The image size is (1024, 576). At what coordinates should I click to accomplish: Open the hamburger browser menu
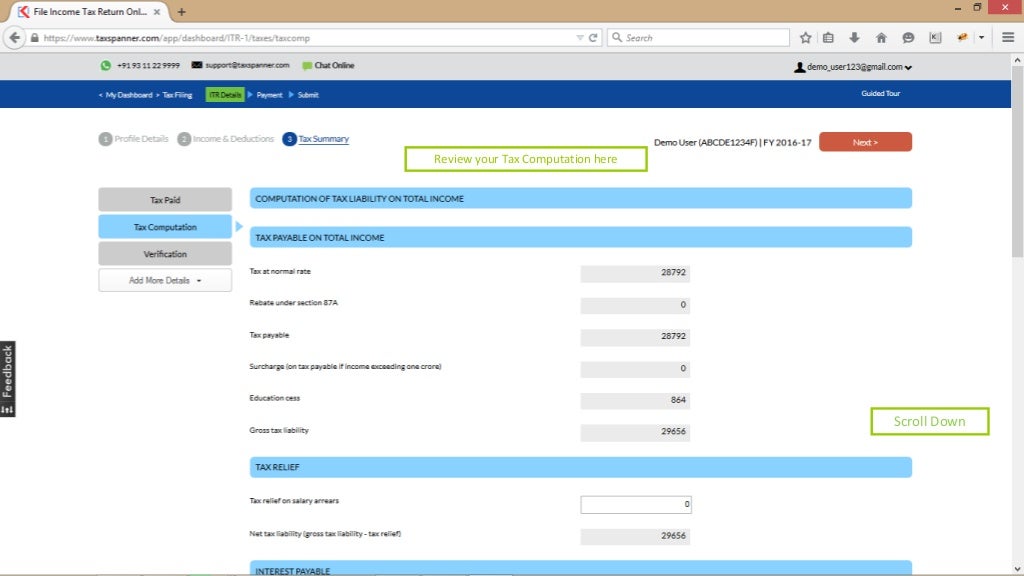(x=1008, y=38)
